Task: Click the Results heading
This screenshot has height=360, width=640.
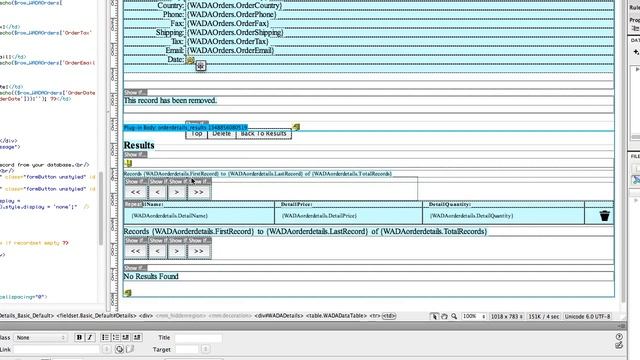Action: [139, 145]
